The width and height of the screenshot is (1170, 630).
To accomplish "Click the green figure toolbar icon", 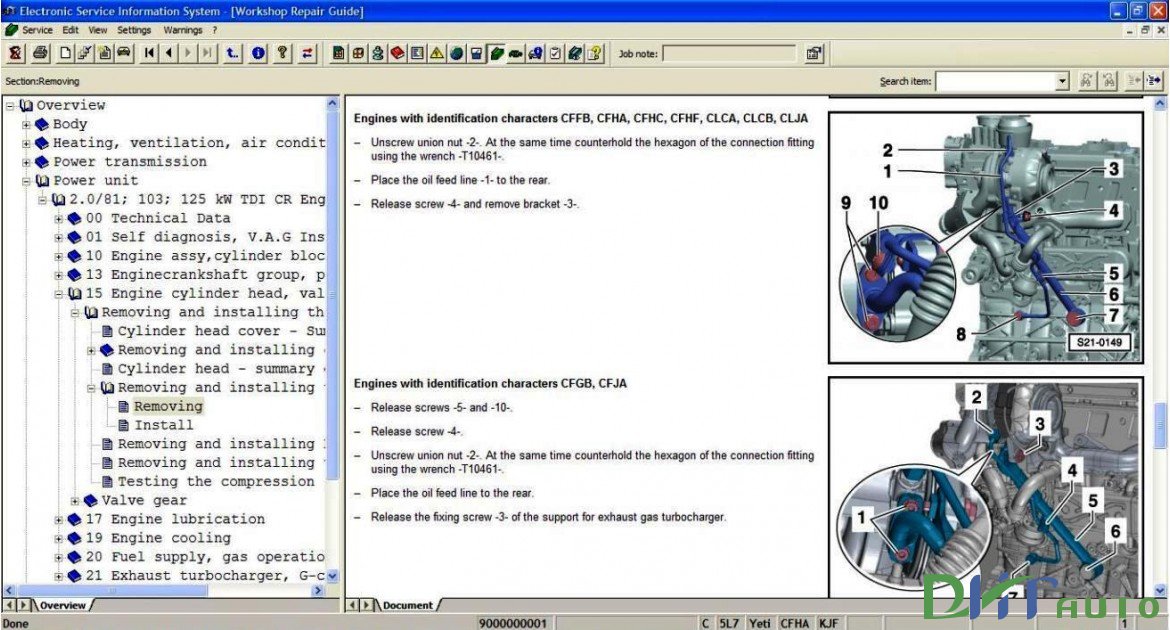I will click(377, 53).
